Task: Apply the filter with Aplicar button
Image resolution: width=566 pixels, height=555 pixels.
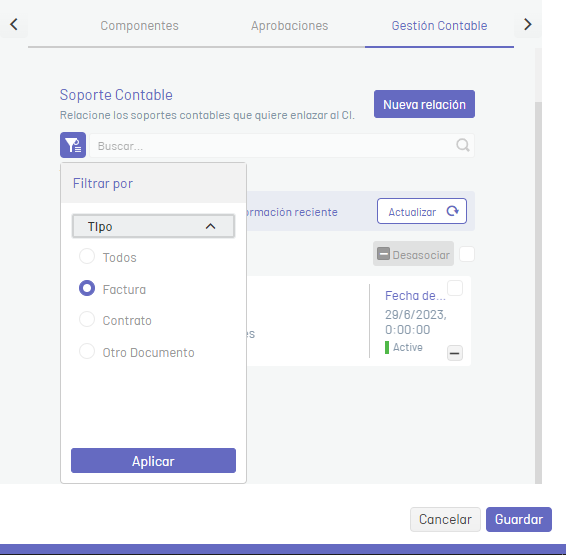Action: click(153, 461)
